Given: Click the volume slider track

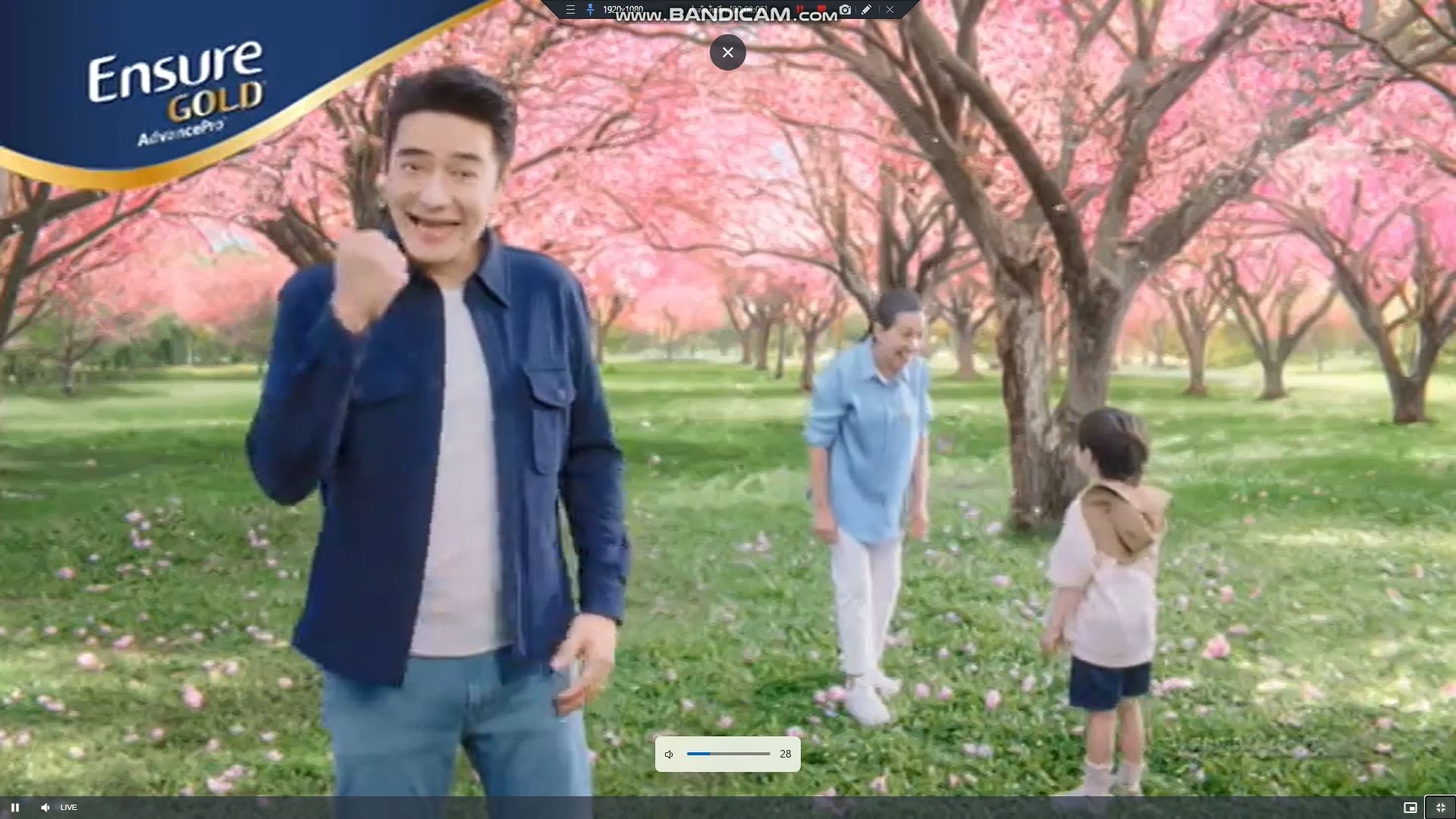Looking at the screenshot, I should (728, 754).
